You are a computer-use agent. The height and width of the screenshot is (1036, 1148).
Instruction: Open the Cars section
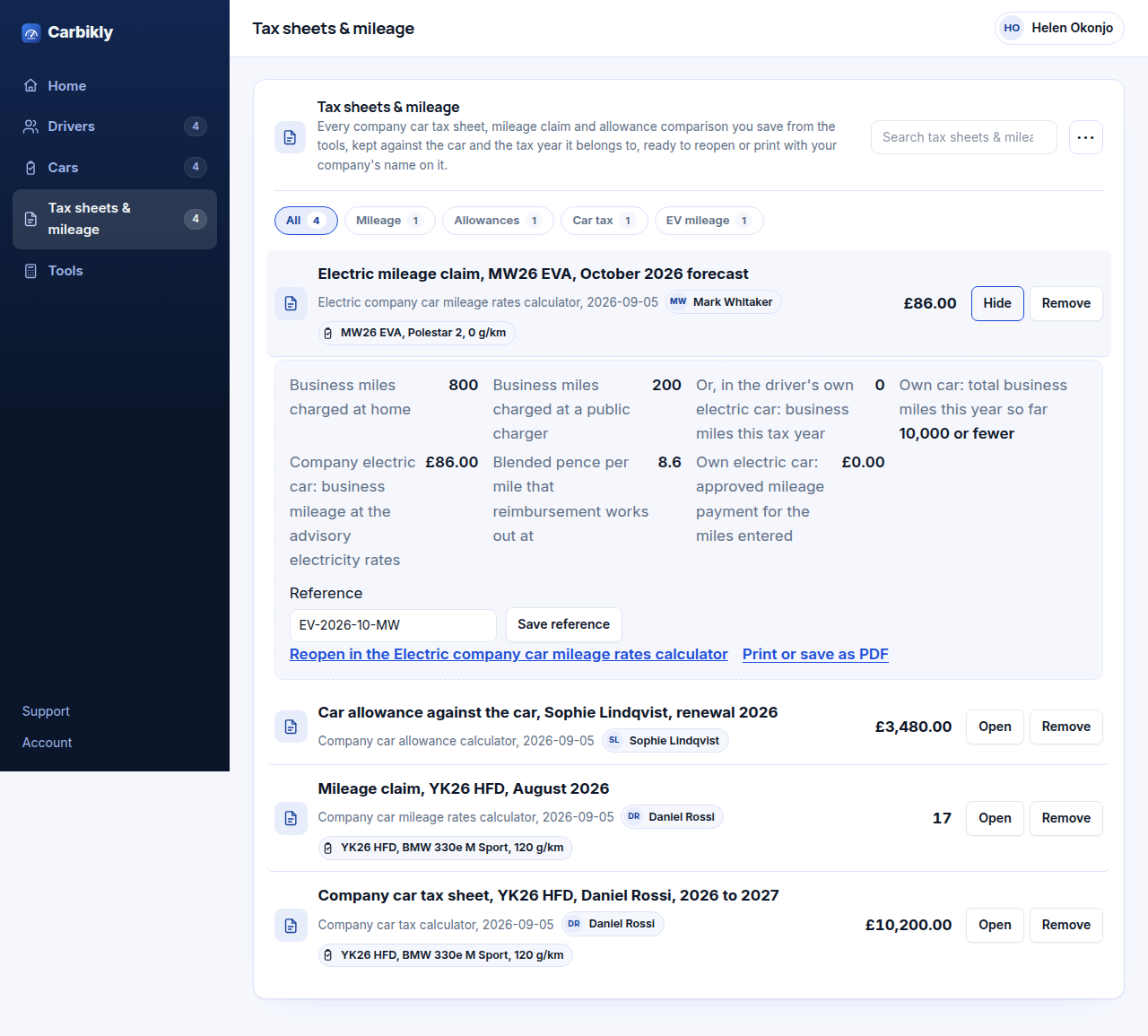click(115, 168)
